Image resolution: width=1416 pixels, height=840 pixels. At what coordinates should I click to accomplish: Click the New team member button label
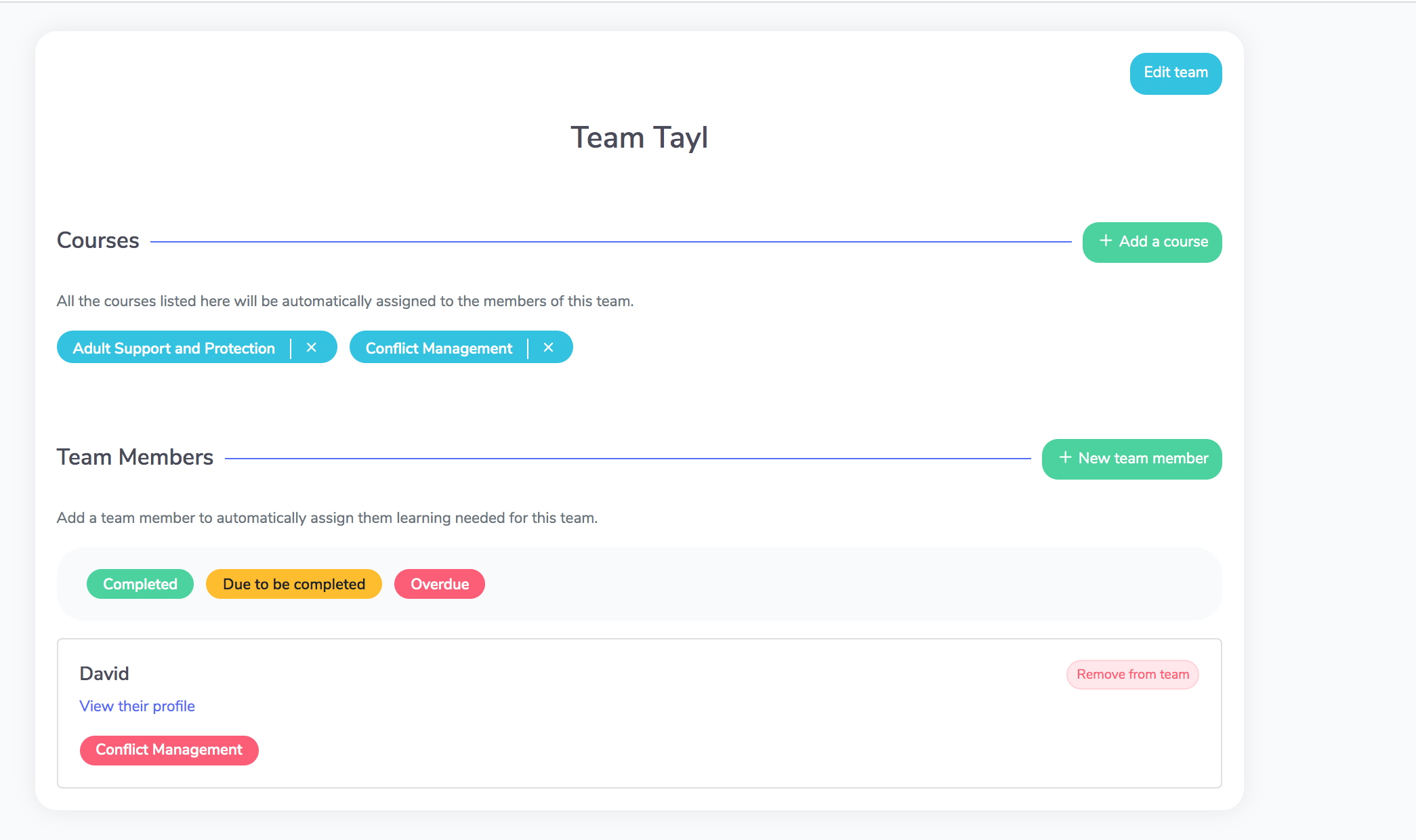1143,459
